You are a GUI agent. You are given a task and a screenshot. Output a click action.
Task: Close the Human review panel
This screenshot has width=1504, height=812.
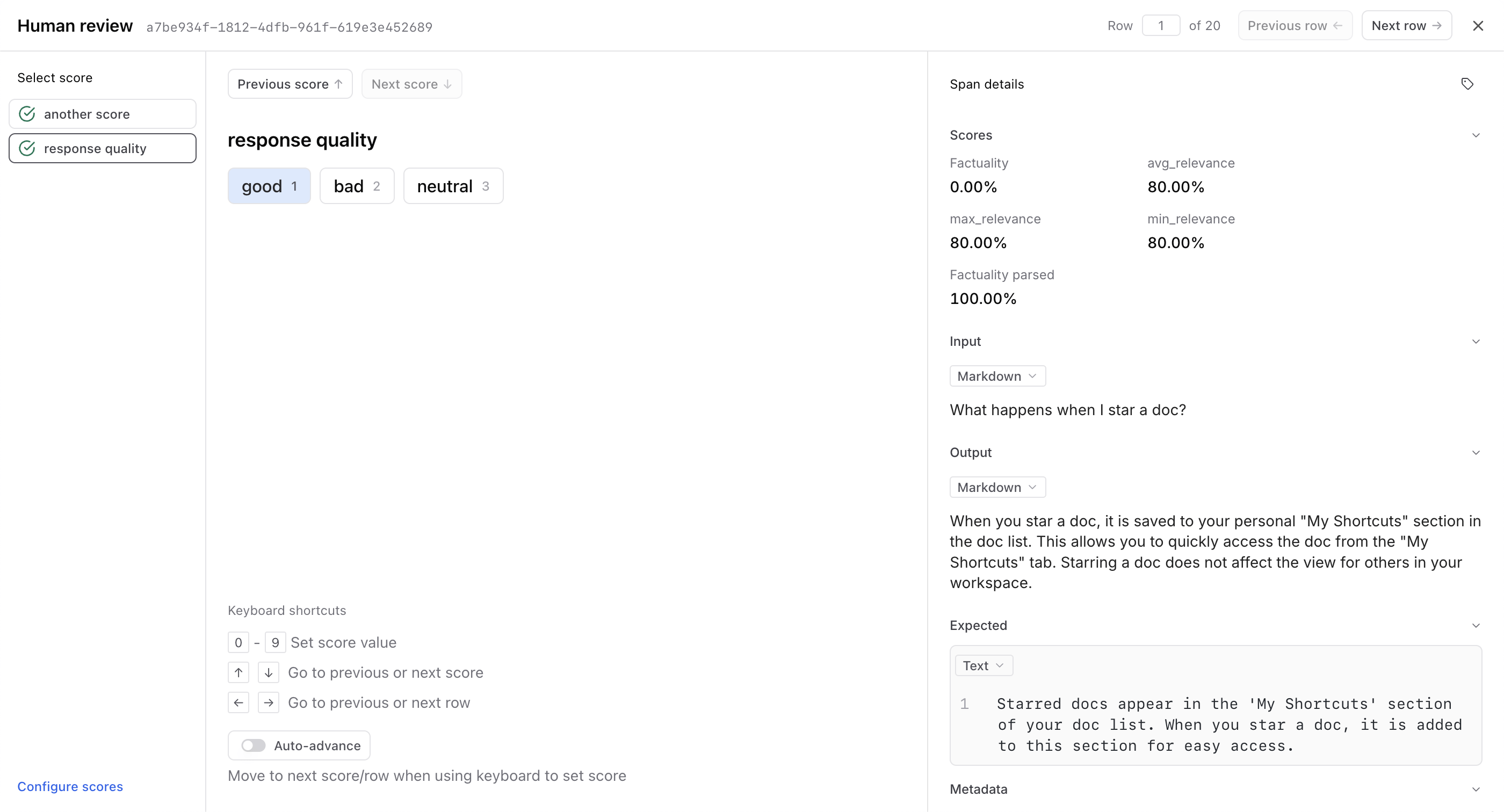tap(1478, 26)
